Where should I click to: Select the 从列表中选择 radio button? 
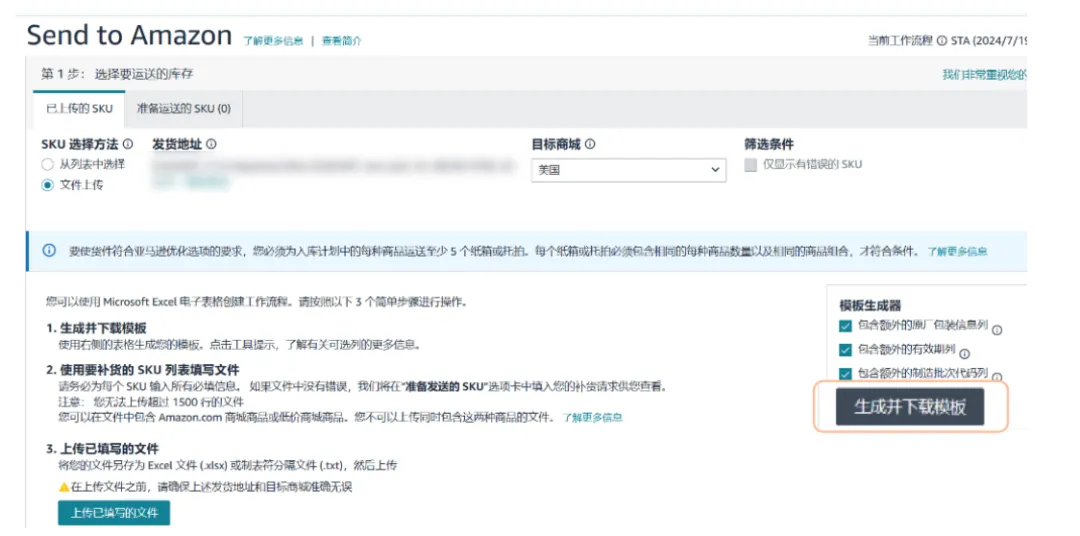pyautogui.click(x=47, y=165)
